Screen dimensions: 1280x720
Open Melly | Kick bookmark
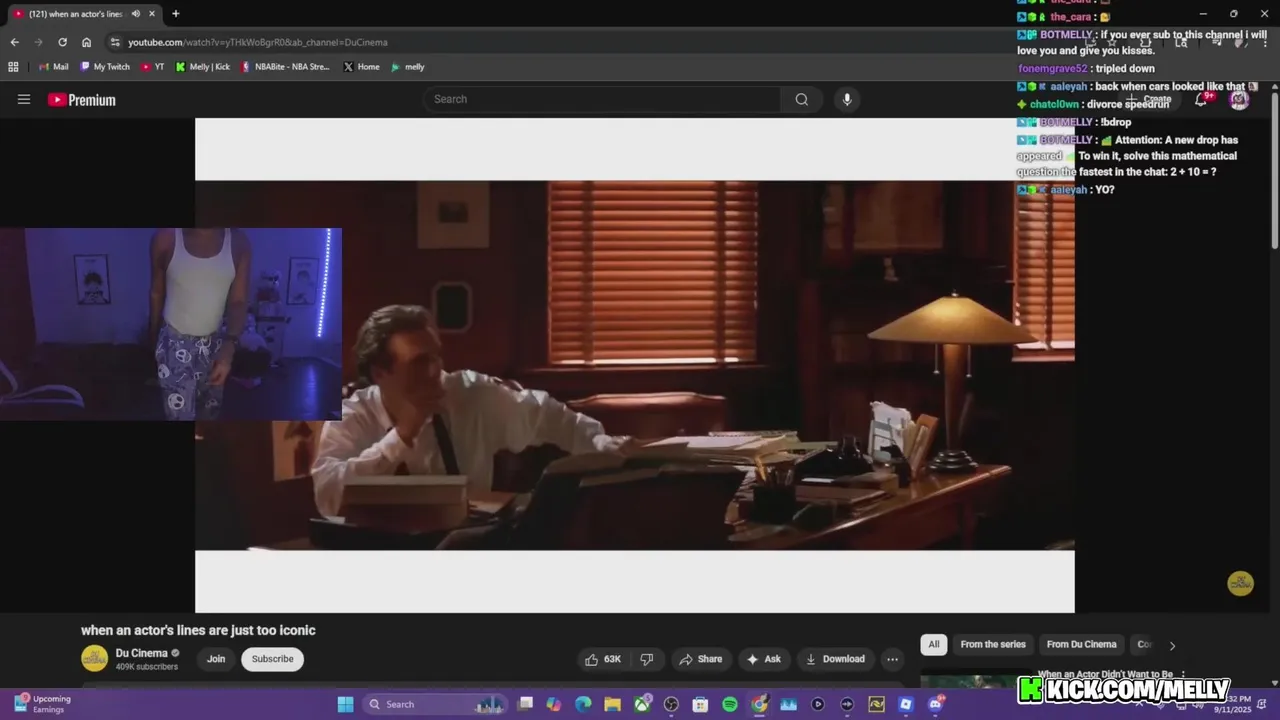203,67
